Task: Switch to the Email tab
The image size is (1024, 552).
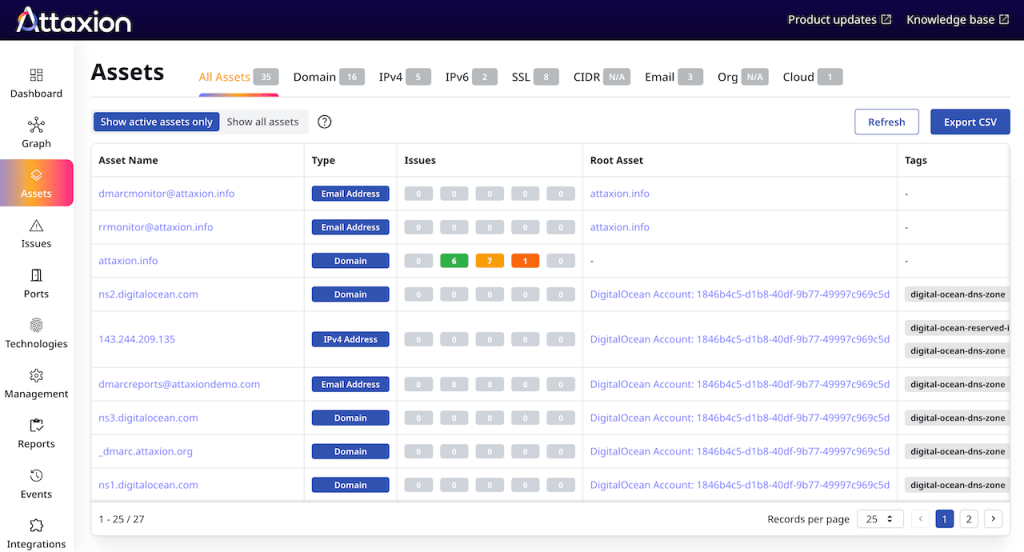Action: (x=673, y=77)
